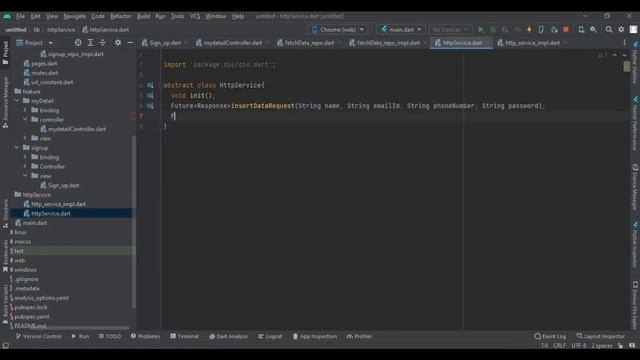Open the Terminal tool window
640x360 pixels.
(184, 336)
